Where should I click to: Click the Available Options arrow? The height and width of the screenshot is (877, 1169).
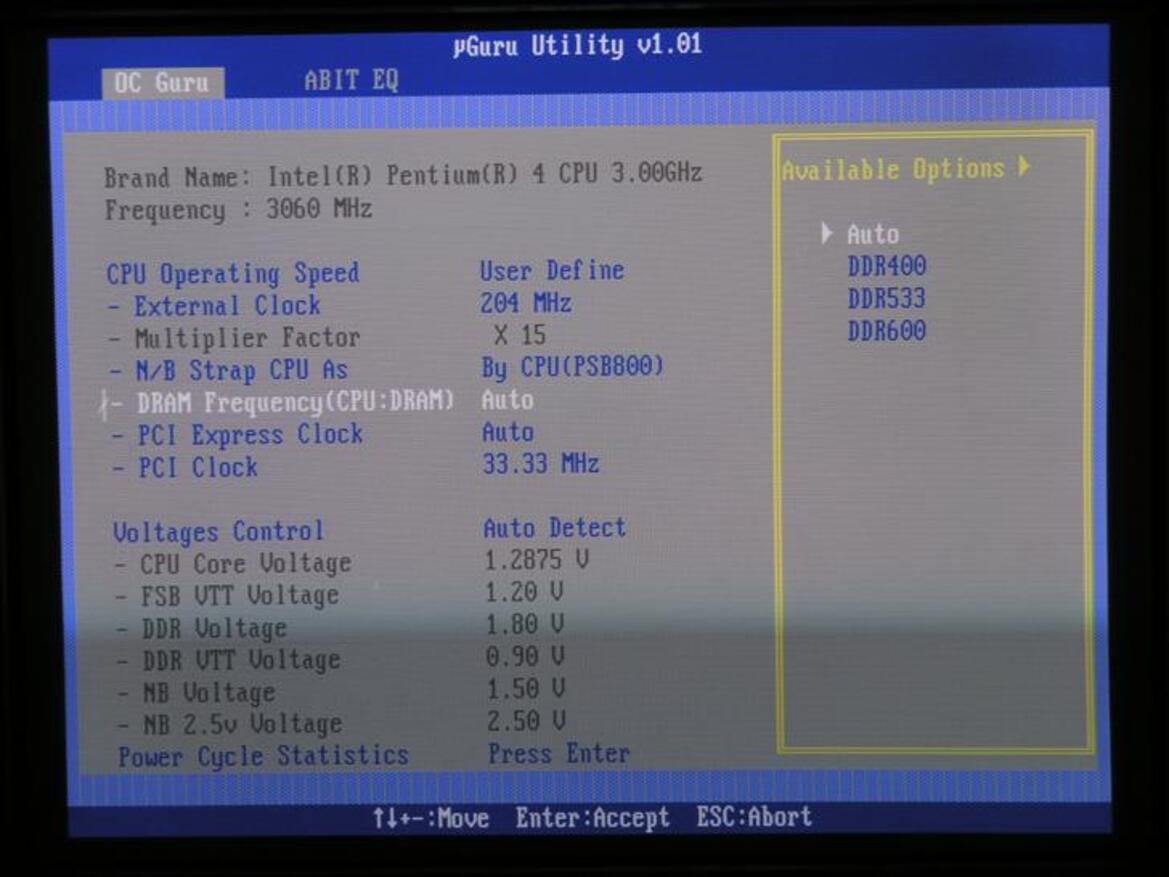coord(1025,166)
